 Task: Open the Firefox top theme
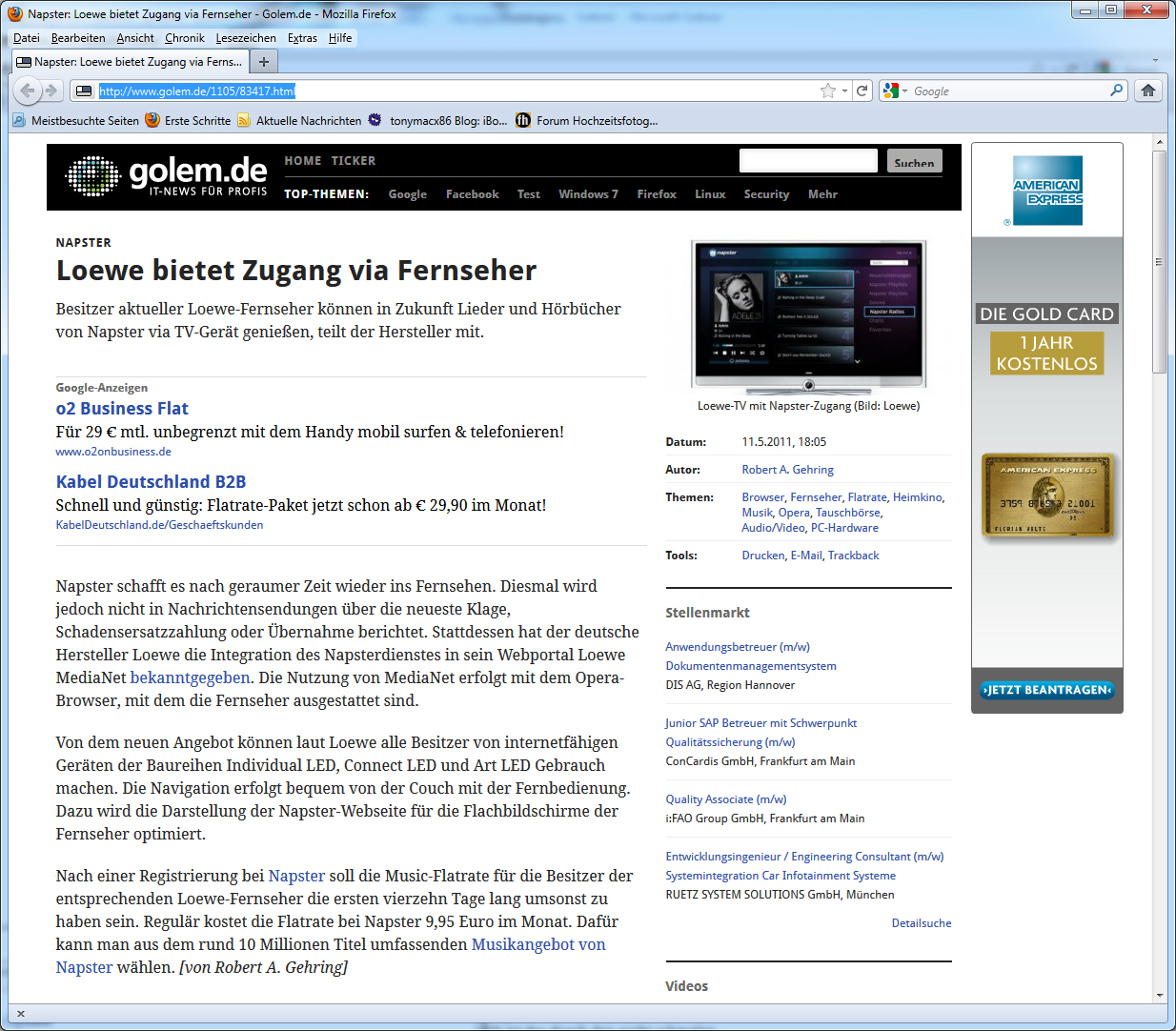pos(657,193)
